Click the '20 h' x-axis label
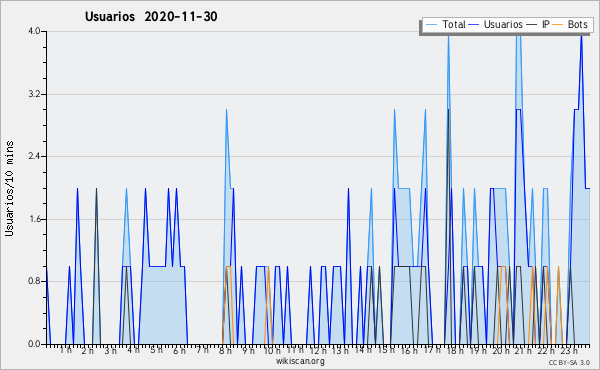Viewport: 600px width, 370px height. coord(501,350)
